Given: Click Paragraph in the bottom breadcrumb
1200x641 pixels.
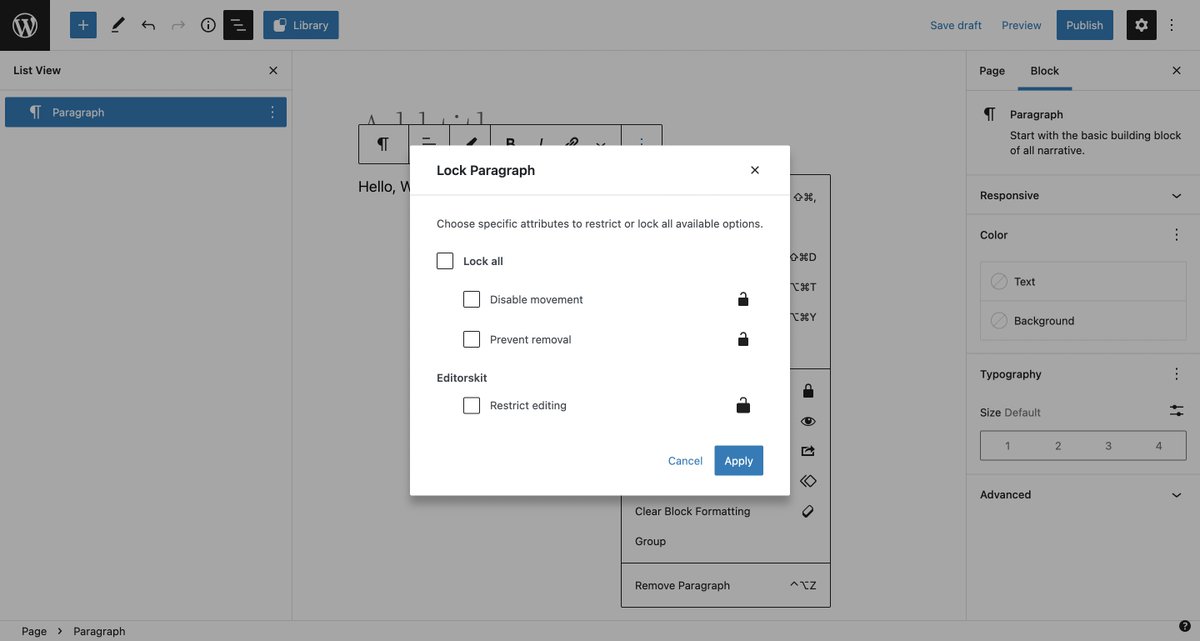Looking at the screenshot, I should click(x=99, y=631).
